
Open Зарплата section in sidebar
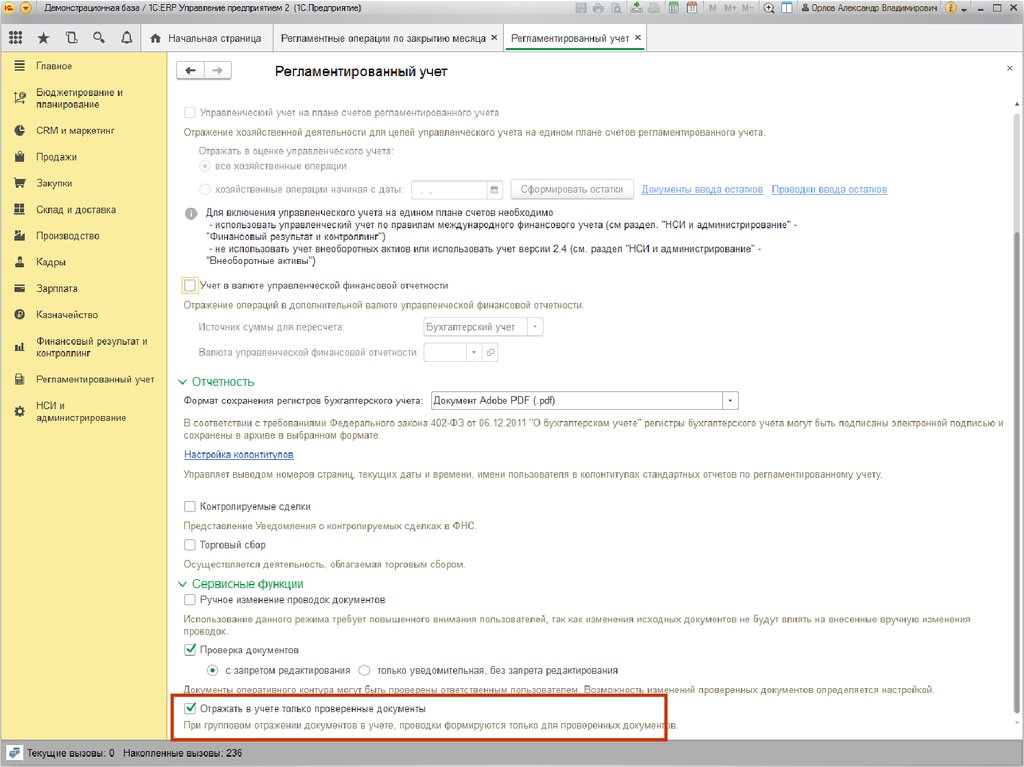pyautogui.click(x=57, y=288)
